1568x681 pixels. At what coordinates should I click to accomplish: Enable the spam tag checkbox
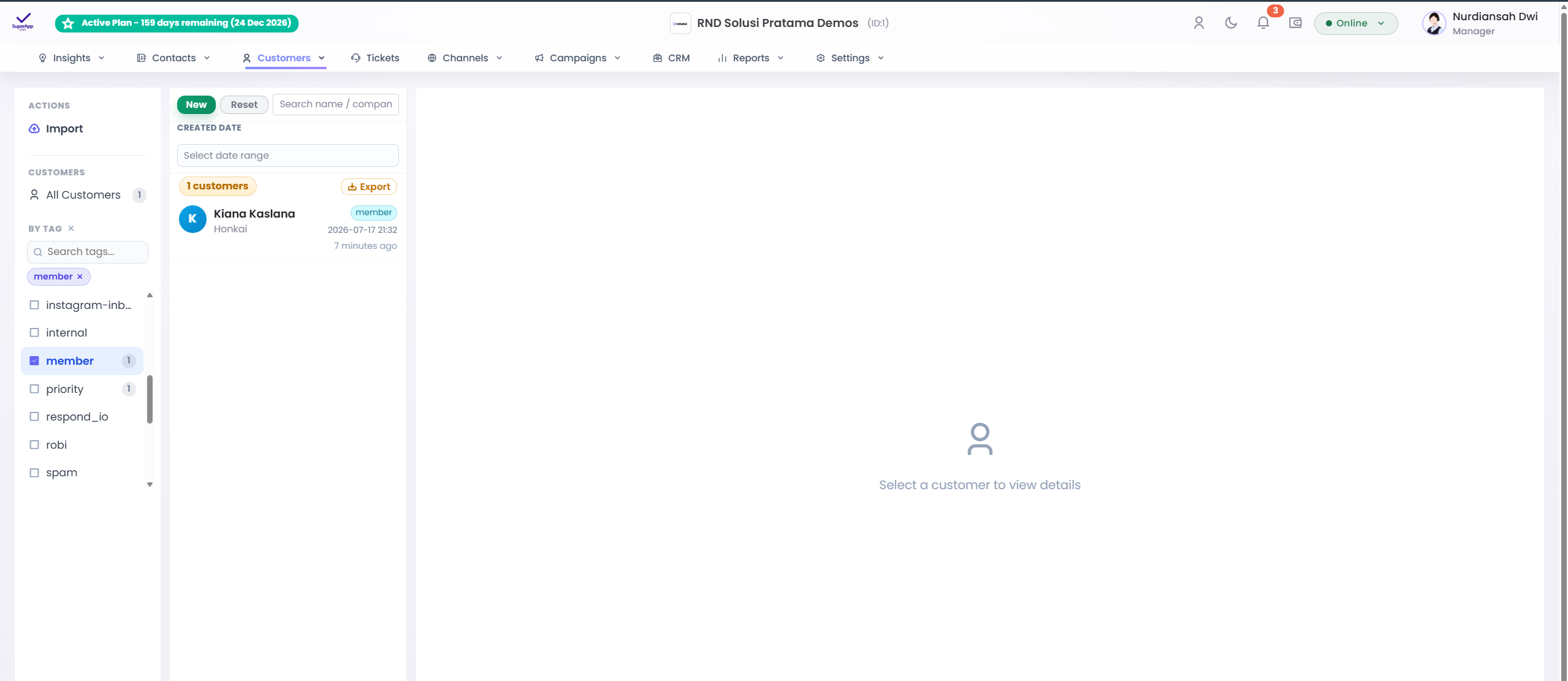click(x=34, y=473)
